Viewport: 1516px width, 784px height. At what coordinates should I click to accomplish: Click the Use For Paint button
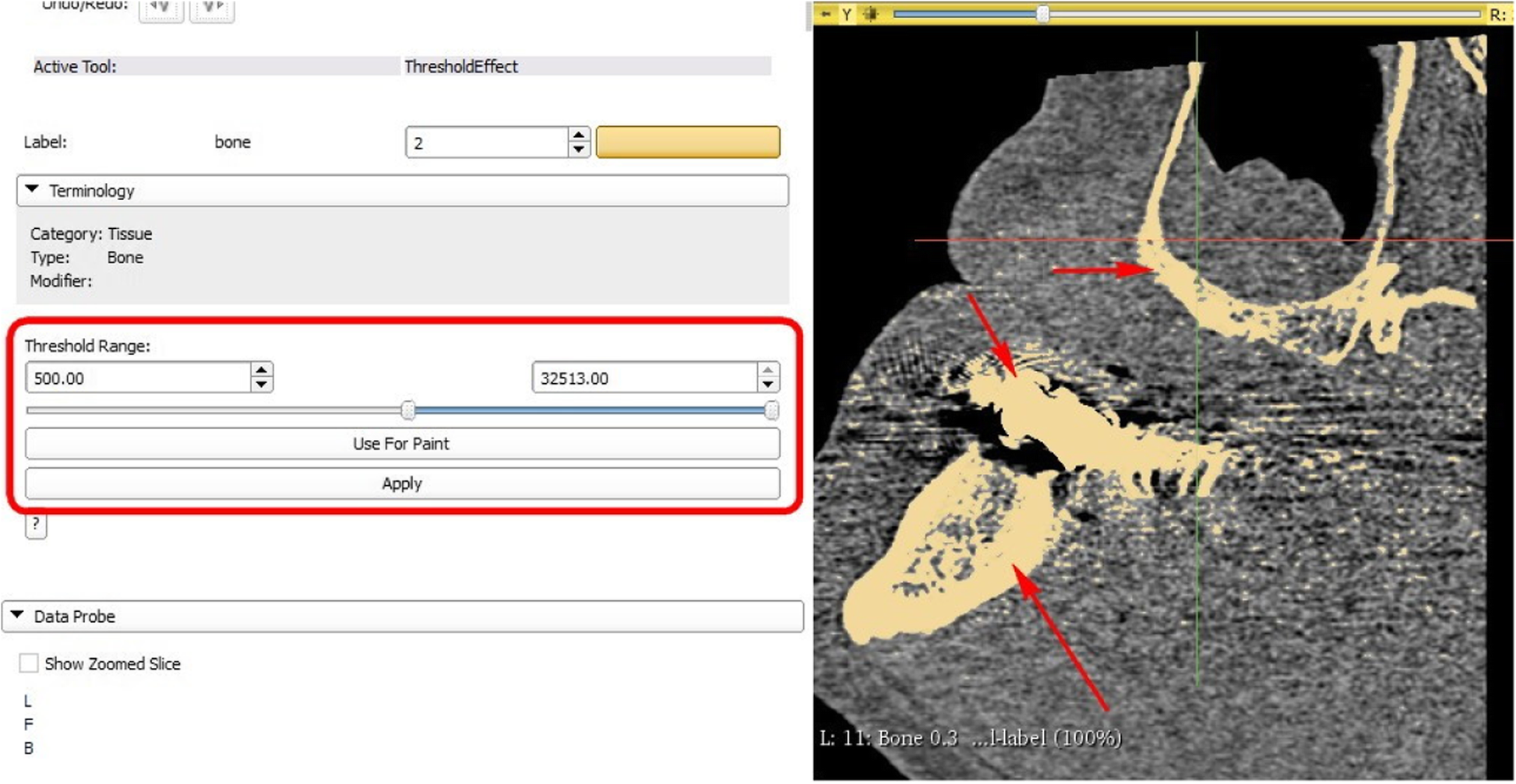point(402,444)
